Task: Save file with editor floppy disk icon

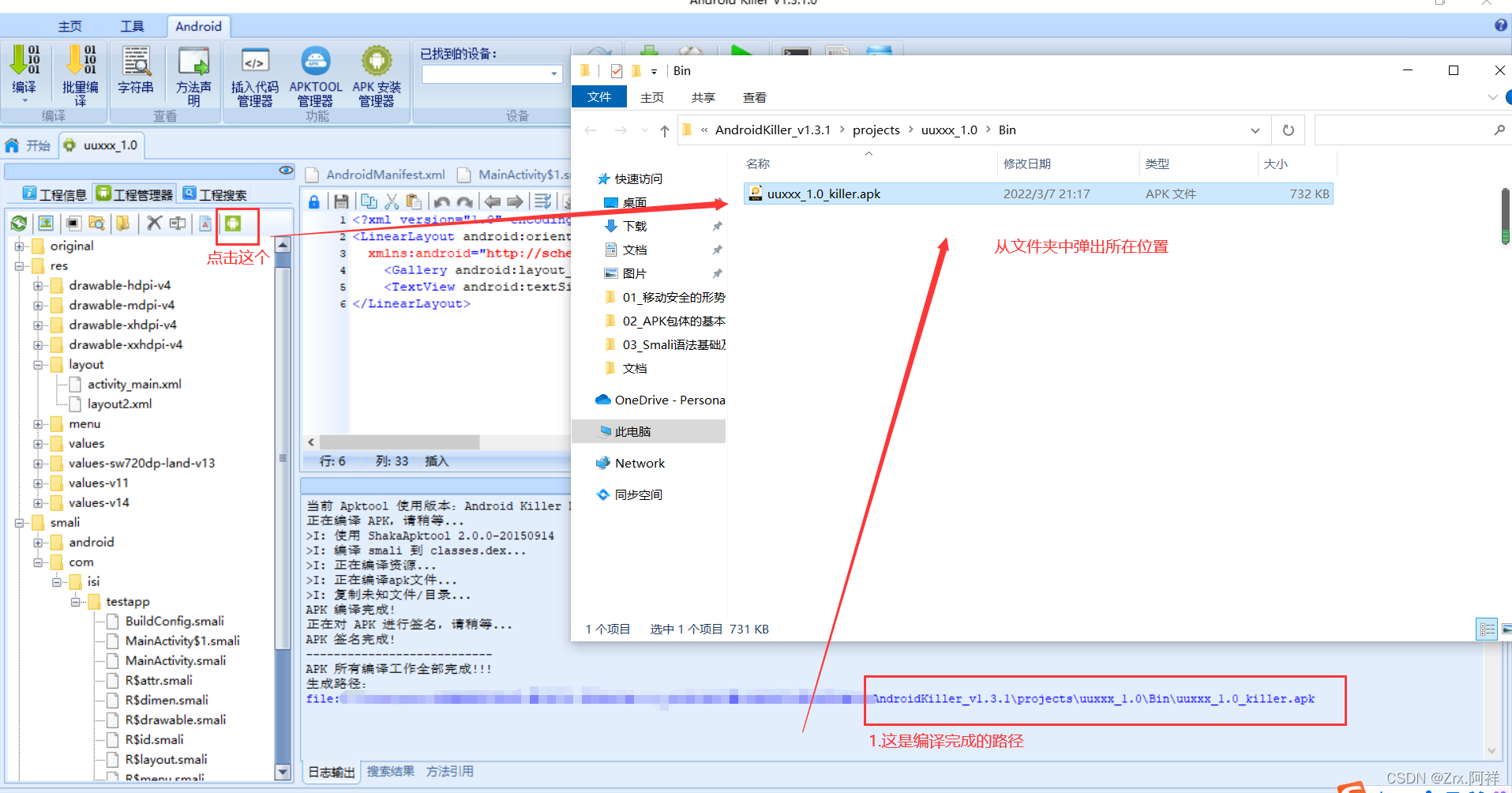Action: [x=341, y=201]
